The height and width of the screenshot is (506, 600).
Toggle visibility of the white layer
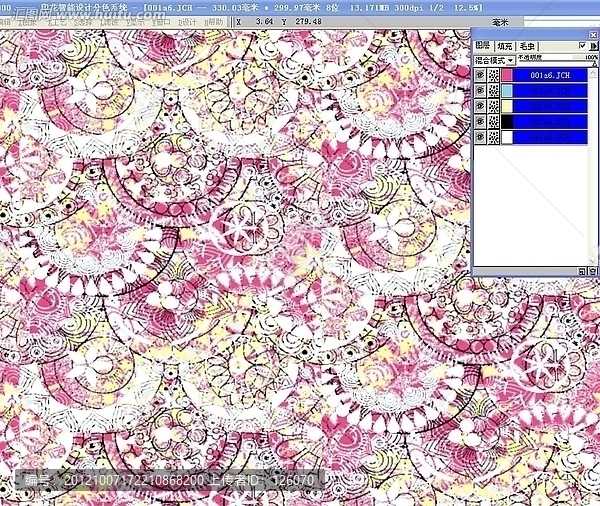coord(480,137)
